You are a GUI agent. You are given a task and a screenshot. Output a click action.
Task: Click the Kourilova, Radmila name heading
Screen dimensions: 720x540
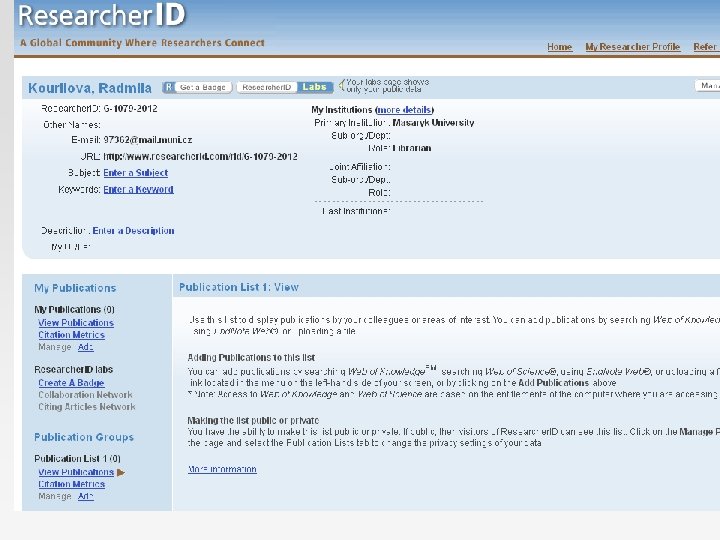90,88
